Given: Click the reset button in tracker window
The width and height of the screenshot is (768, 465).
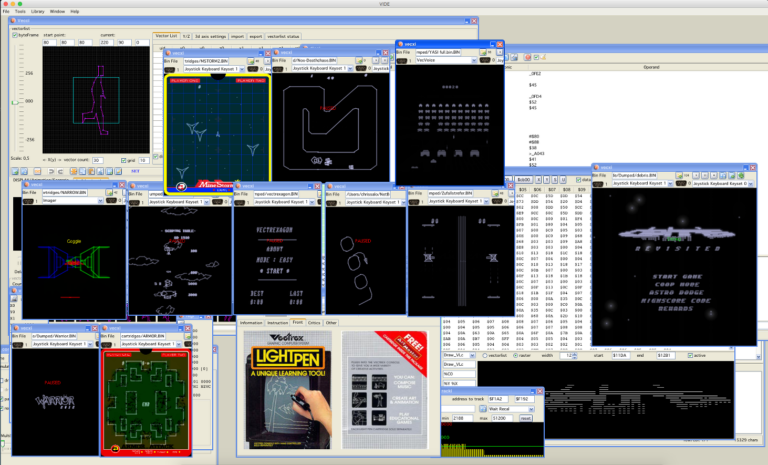Looking at the screenshot, I should click(x=526, y=418).
